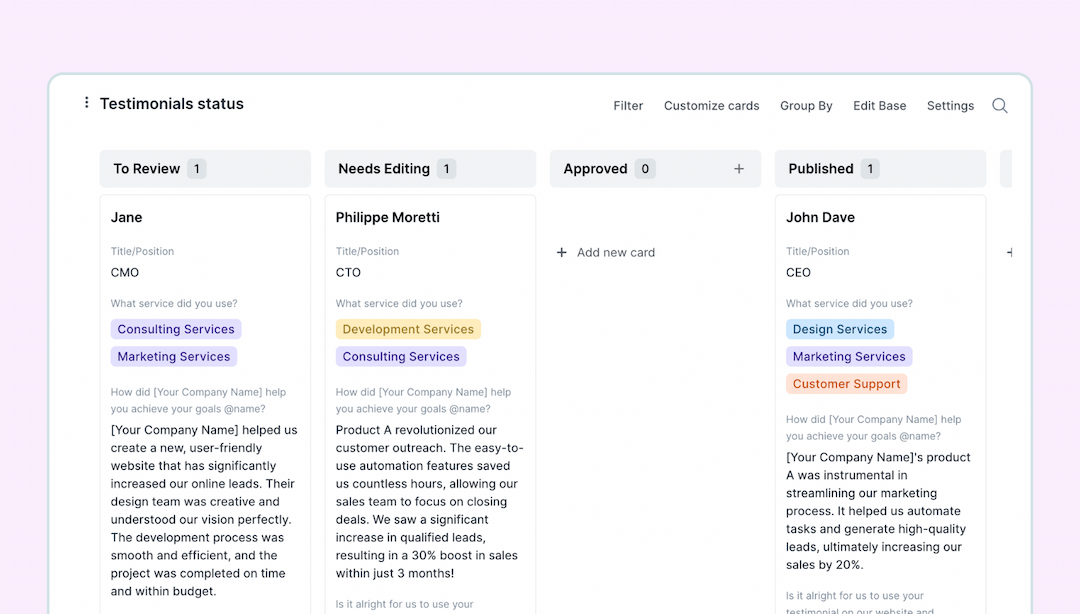
Task: Click the plus icon at the far right edge
Action: click(1008, 252)
